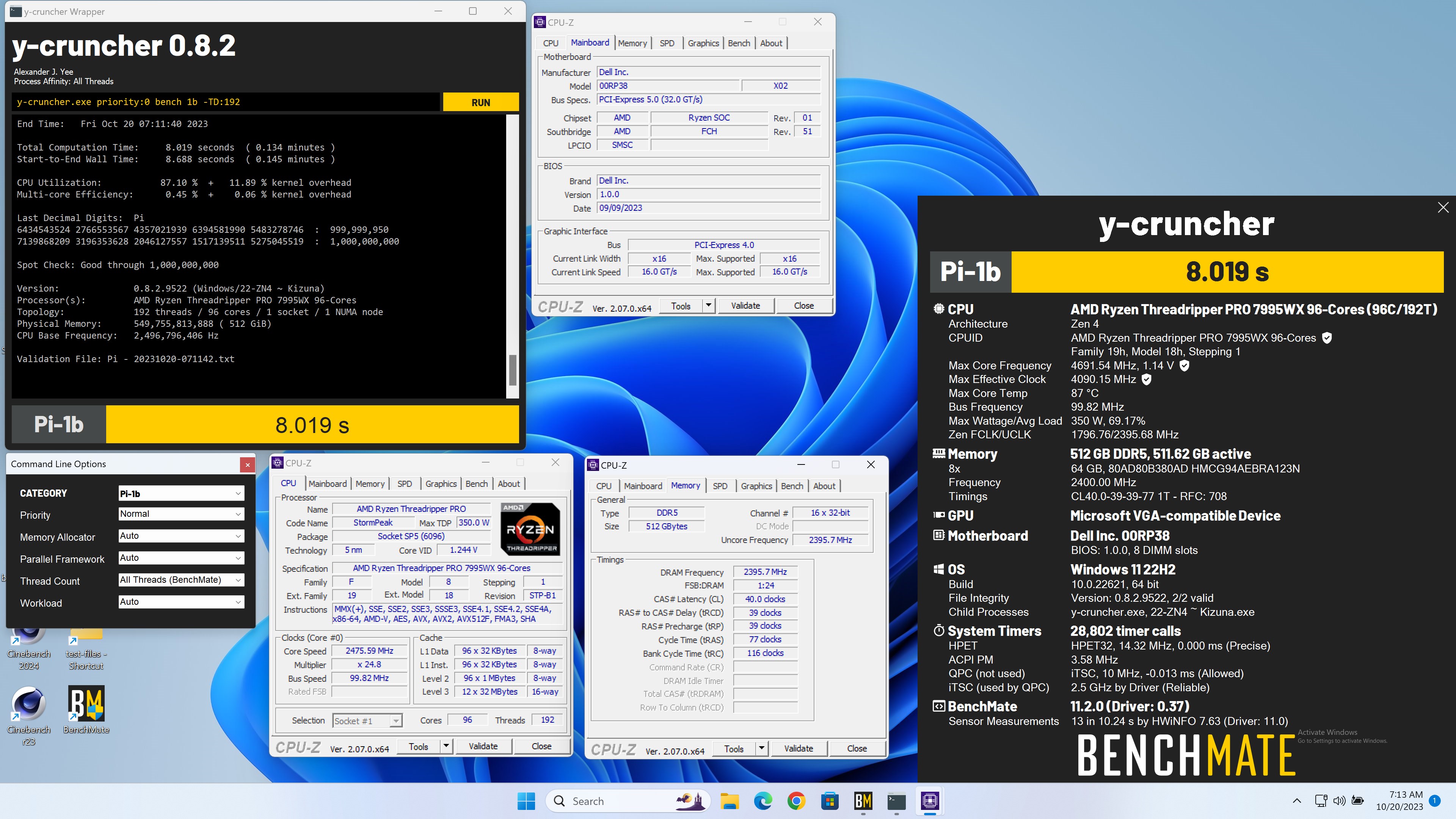
Task: Click the y-cruncher output scrollbar thumb
Action: tap(513, 370)
